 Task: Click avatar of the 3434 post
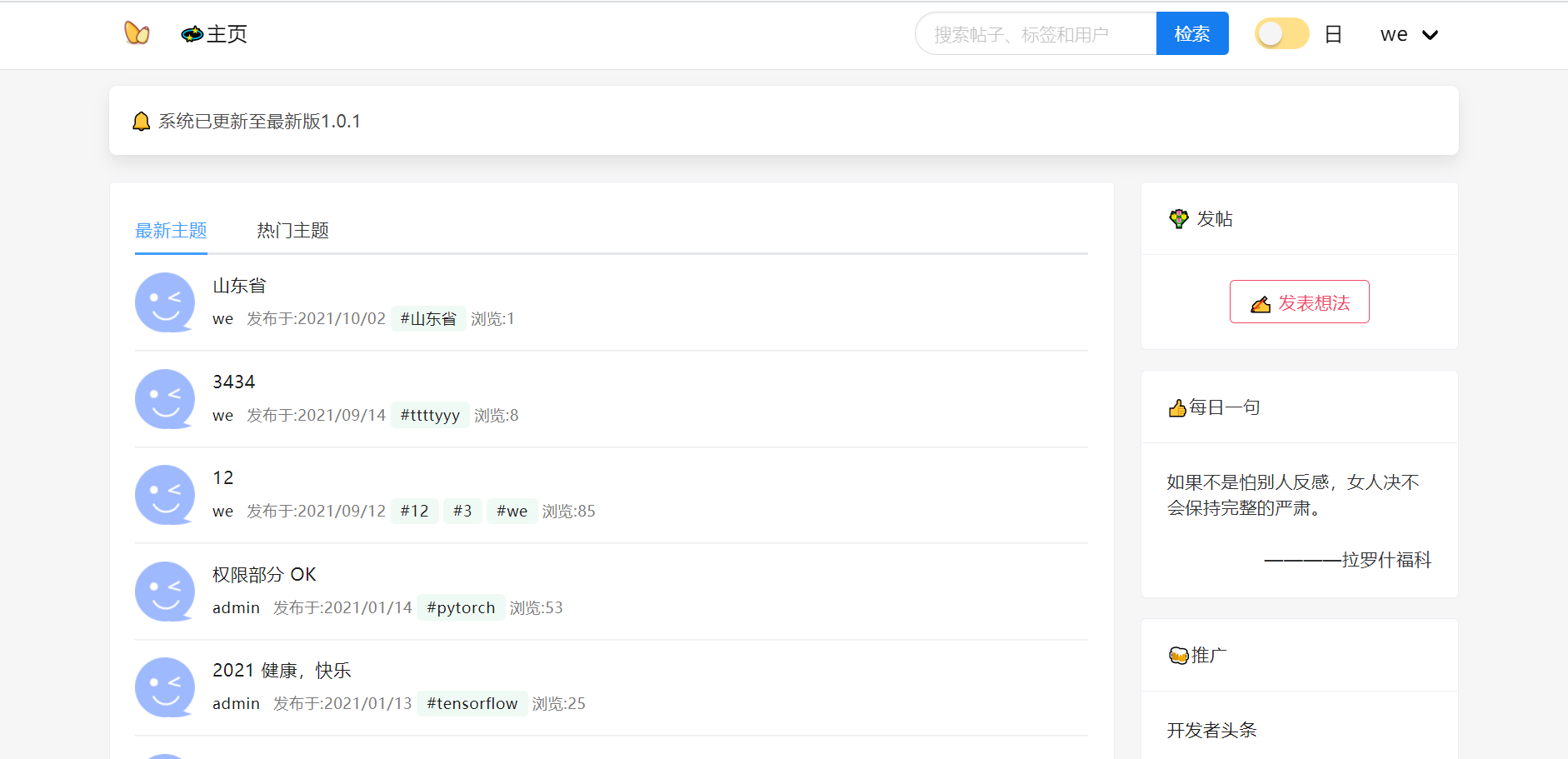pyautogui.click(x=165, y=399)
